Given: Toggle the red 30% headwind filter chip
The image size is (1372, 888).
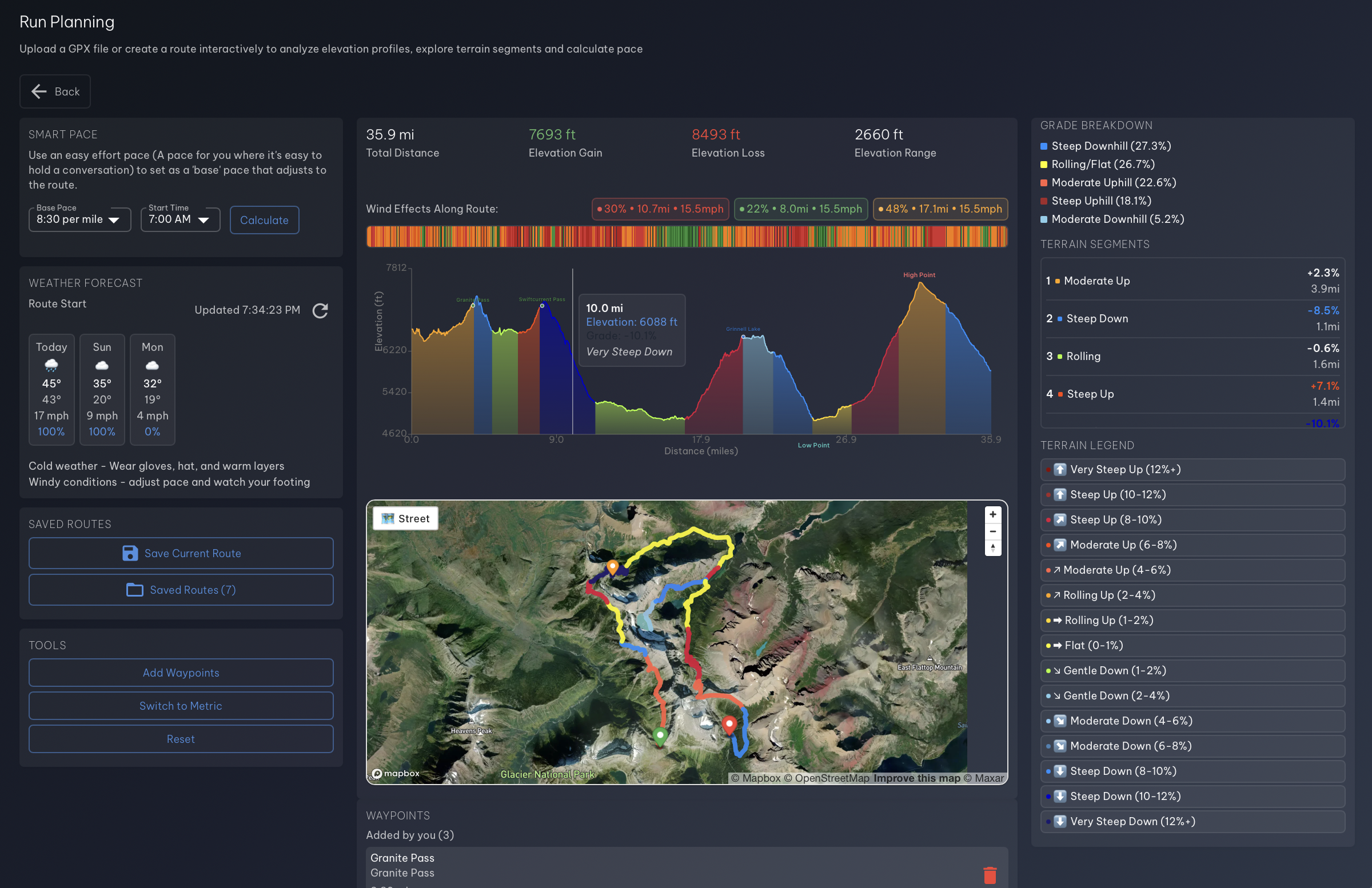Looking at the screenshot, I should coord(660,209).
